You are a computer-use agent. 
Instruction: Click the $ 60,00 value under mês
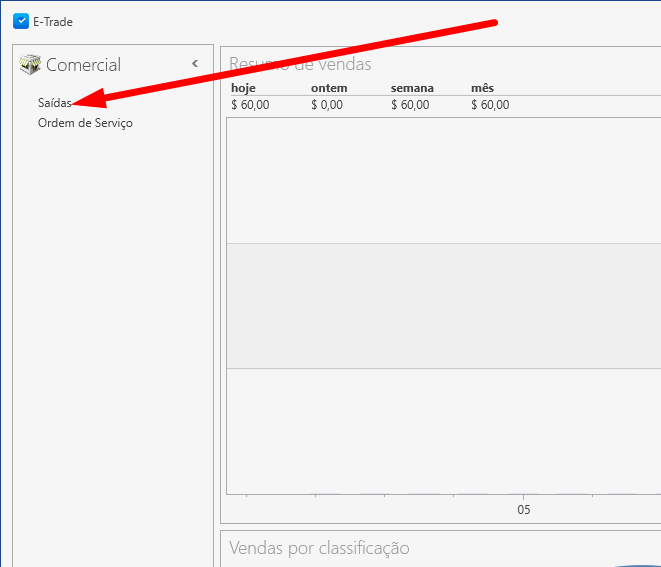click(490, 104)
